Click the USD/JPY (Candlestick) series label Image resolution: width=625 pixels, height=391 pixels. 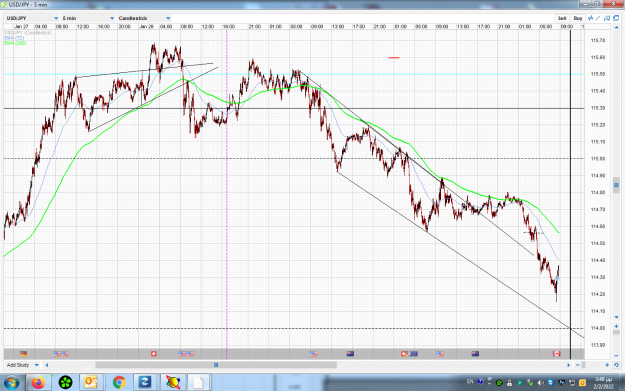[x=28, y=33]
